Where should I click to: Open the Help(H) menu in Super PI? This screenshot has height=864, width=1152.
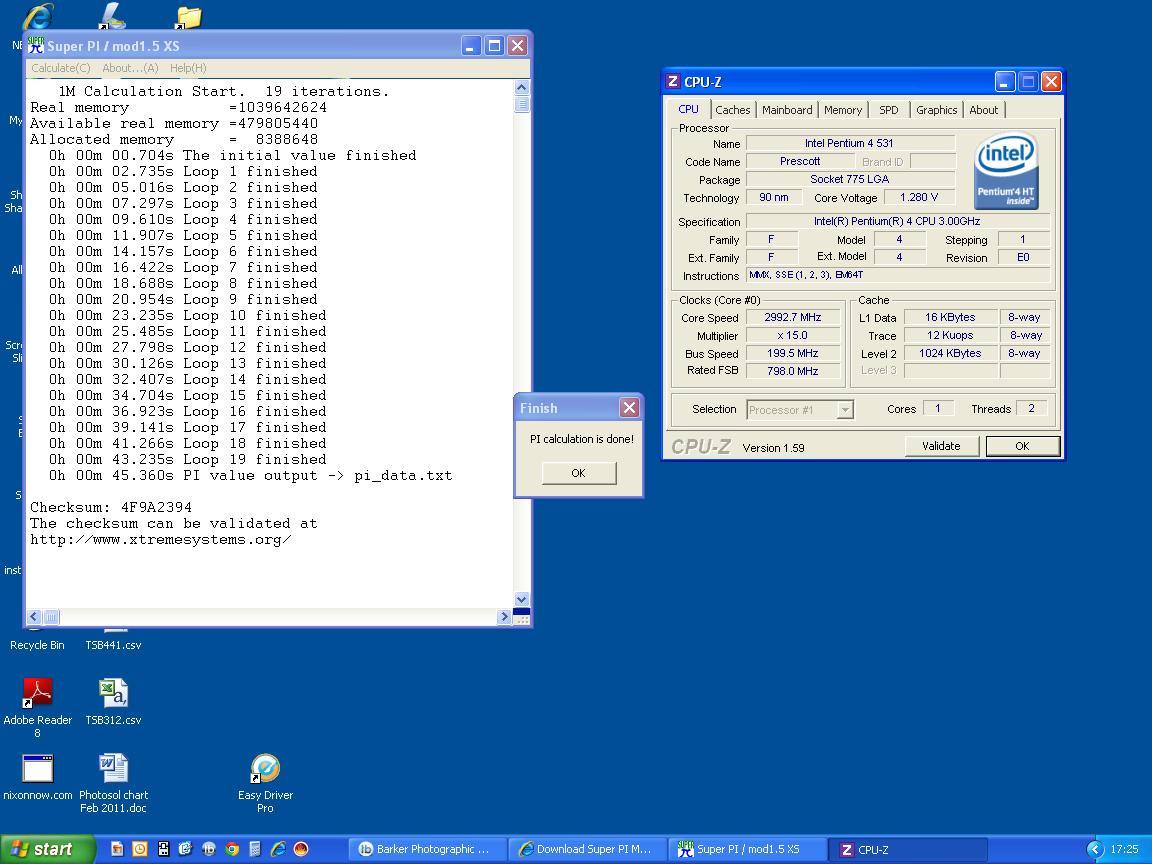pyautogui.click(x=188, y=68)
